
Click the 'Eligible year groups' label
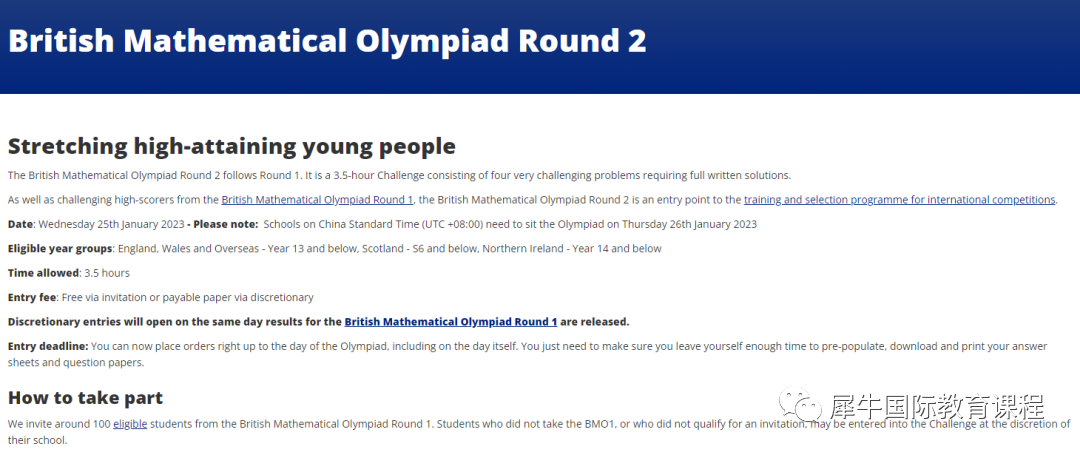tap(60, 248)
